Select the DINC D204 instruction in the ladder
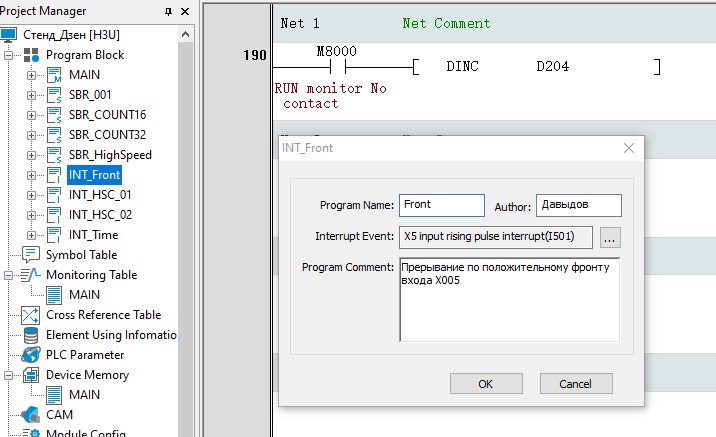Screen dimensions: 716x437 click(x=536, y=67)
